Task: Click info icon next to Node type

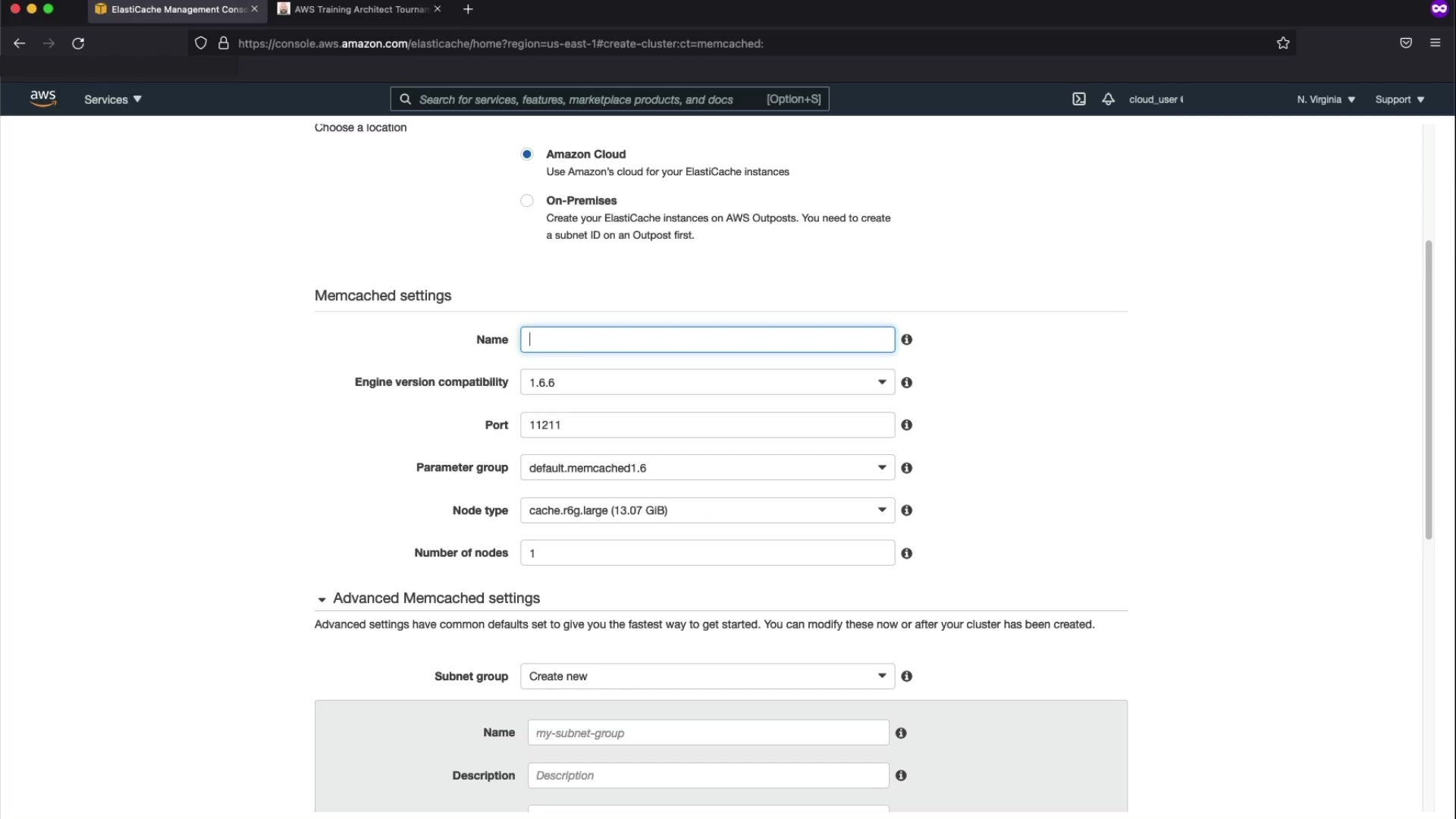Action: click(906, 510)
